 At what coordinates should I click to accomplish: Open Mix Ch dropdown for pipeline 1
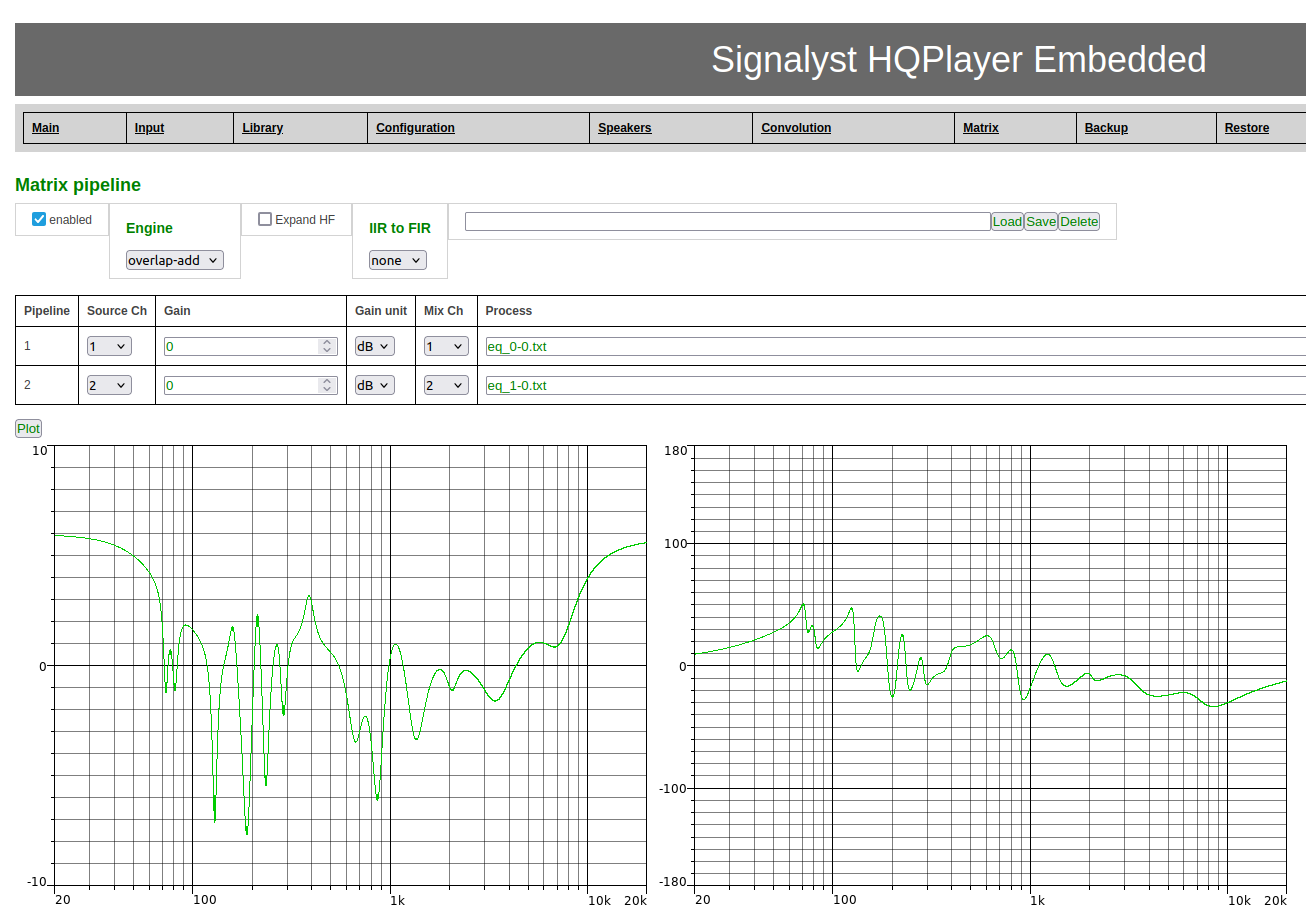coord(446,346)
